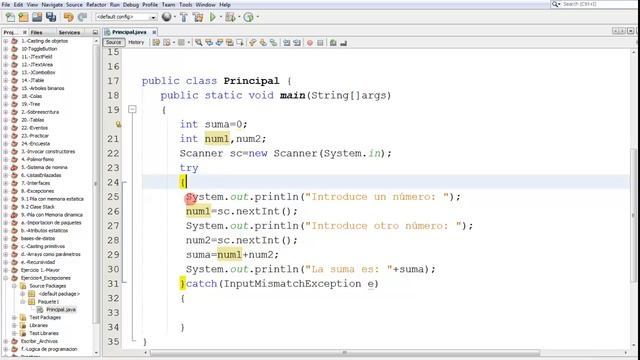Select the Escribir_Archivos project

39,341
